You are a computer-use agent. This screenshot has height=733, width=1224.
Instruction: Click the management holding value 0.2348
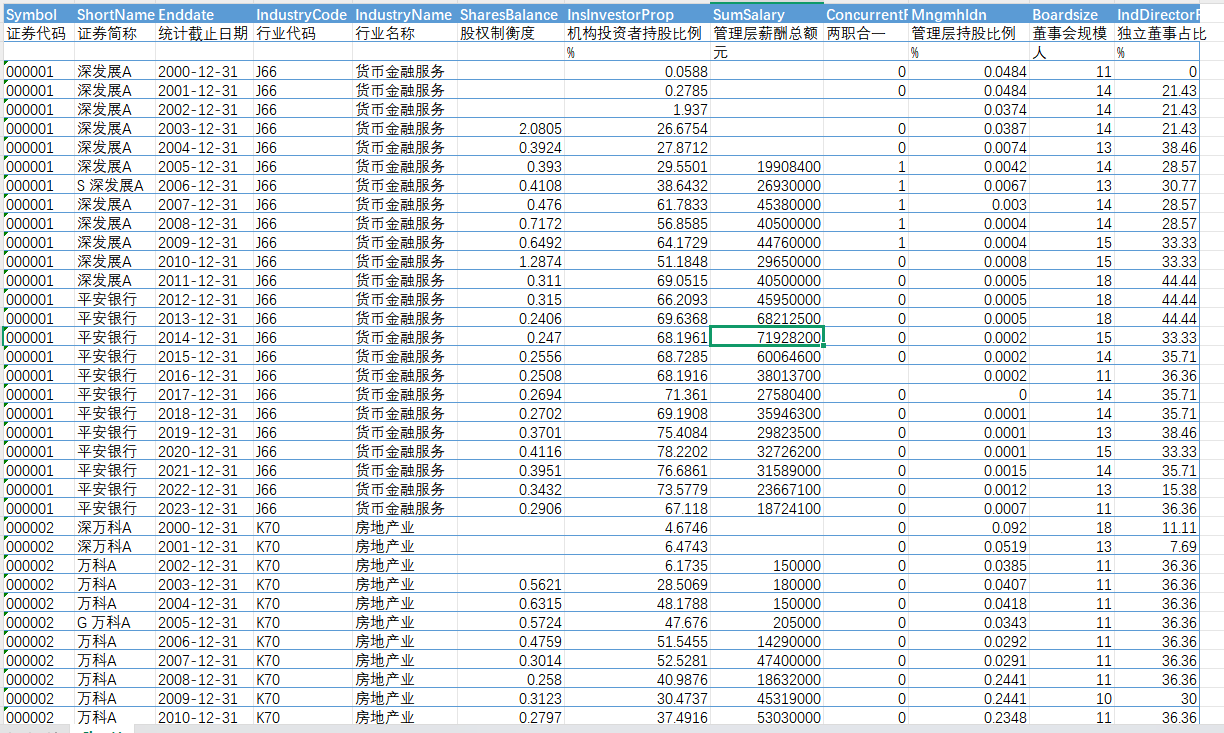[x=969, y=717]
